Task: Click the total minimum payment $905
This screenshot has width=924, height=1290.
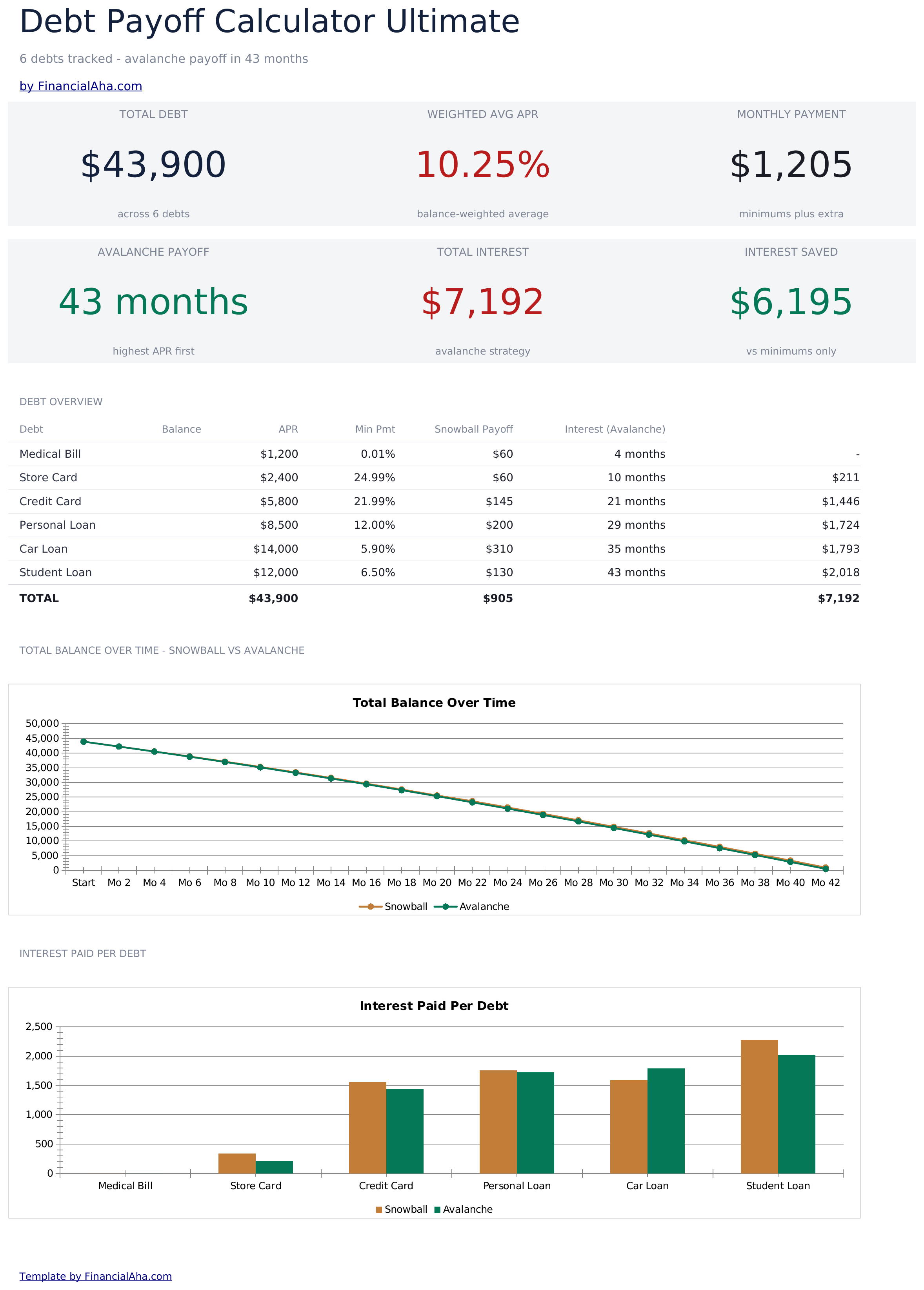Action: click(x=498, y=599)
